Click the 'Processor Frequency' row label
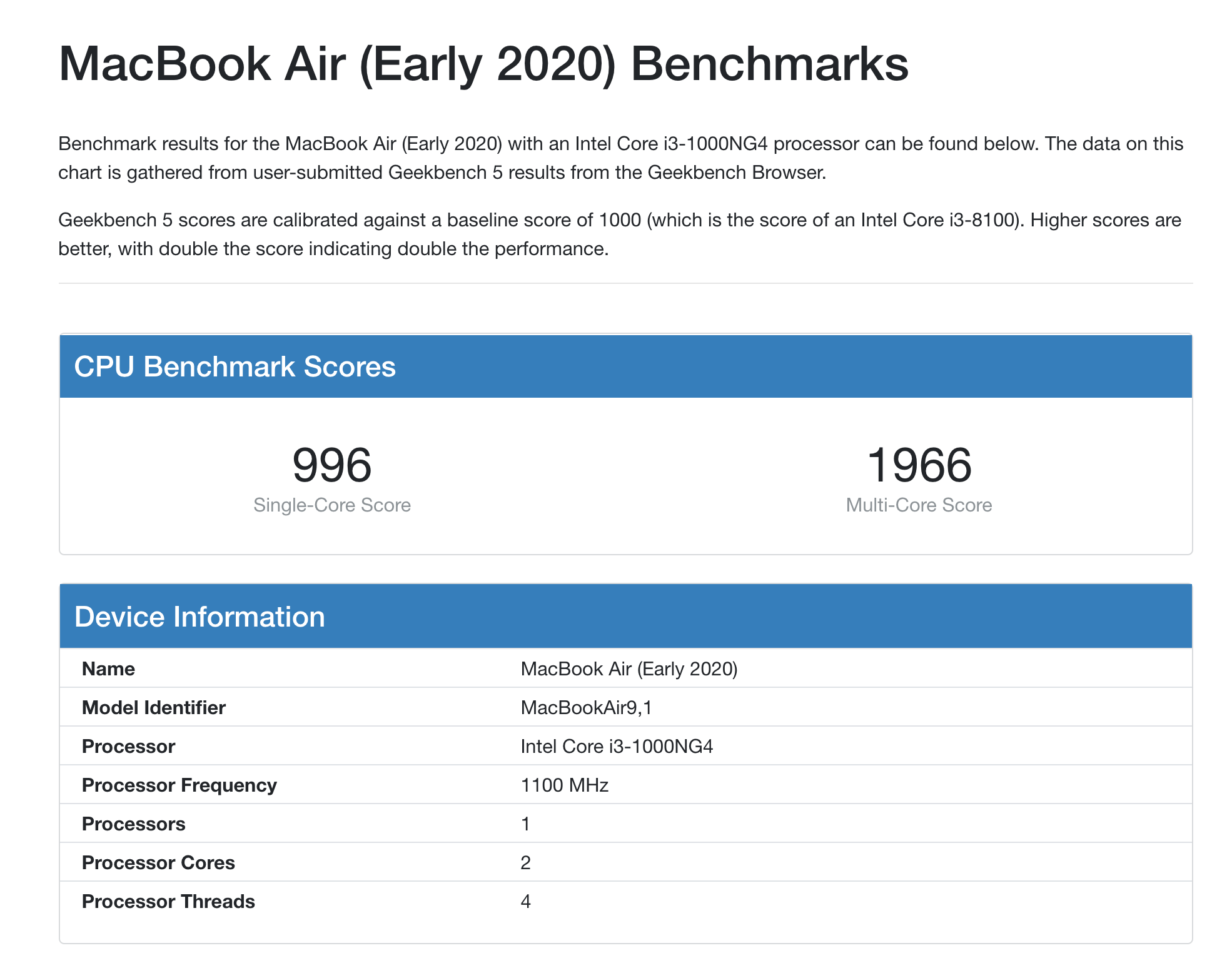Screen dimensions: 1232x968 179,785
